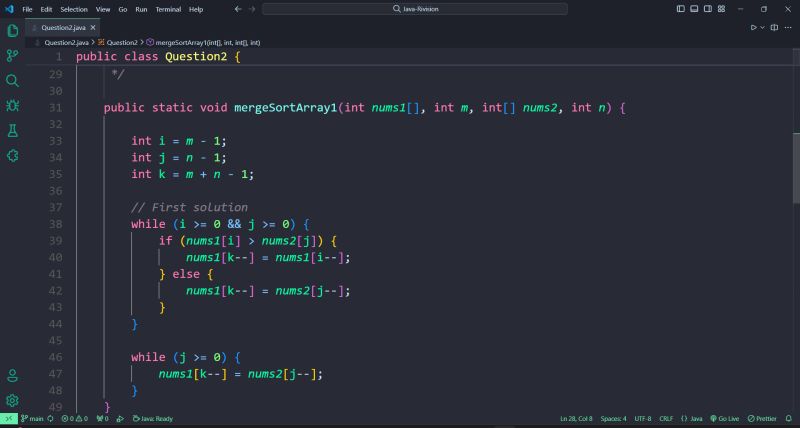Go forward with the right arrow
Image resolution: width=800 pixels, height=428 pixels.
coord(252,9)
